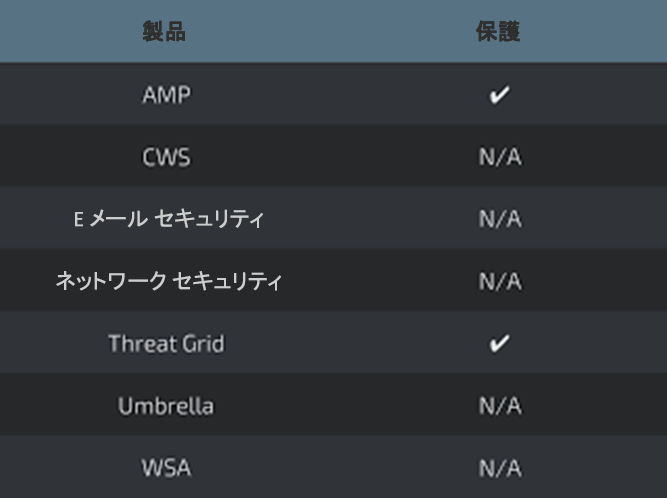Select the CWS product name
This screenshot has height=498, width=667.
(166, 158)
